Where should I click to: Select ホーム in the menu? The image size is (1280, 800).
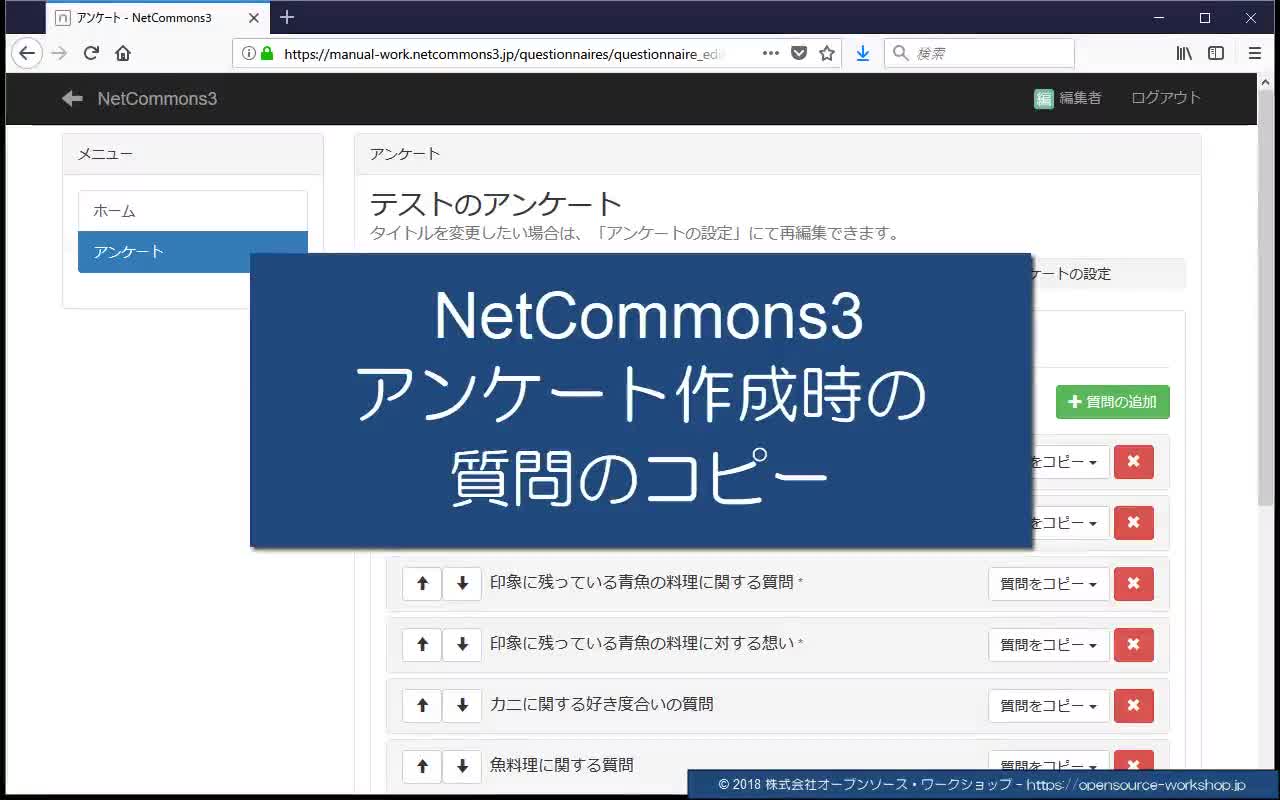[193, 211]
